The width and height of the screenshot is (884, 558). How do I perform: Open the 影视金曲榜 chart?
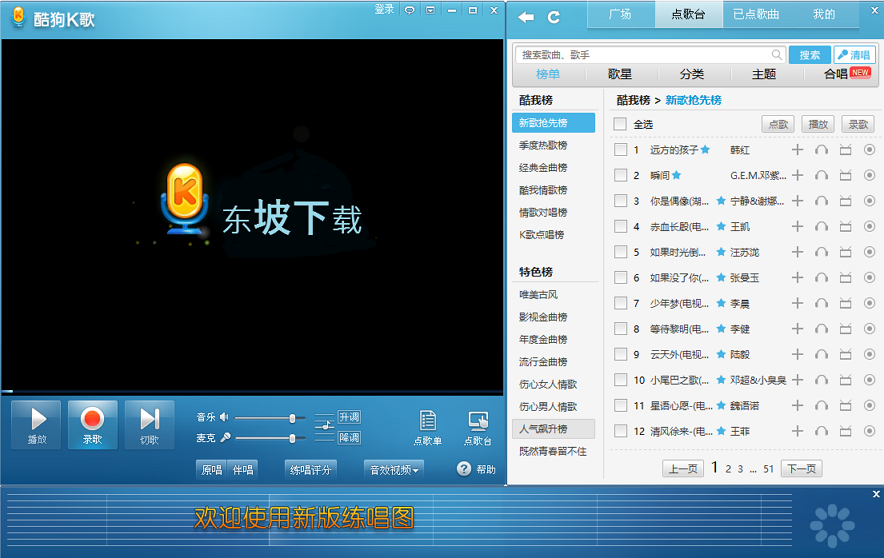coord(543,317)
